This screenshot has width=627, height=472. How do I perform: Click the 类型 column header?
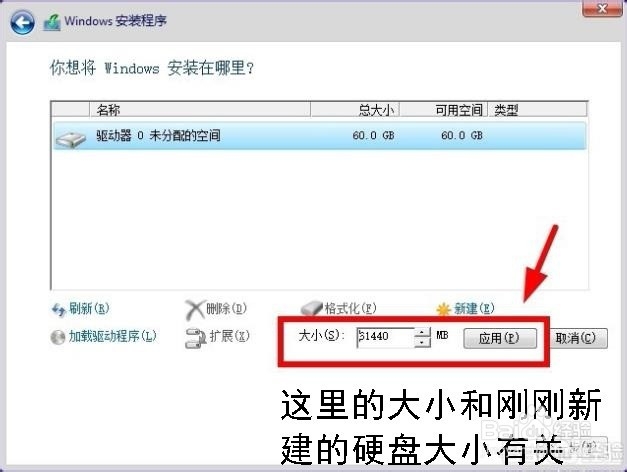tap(537, 110)
